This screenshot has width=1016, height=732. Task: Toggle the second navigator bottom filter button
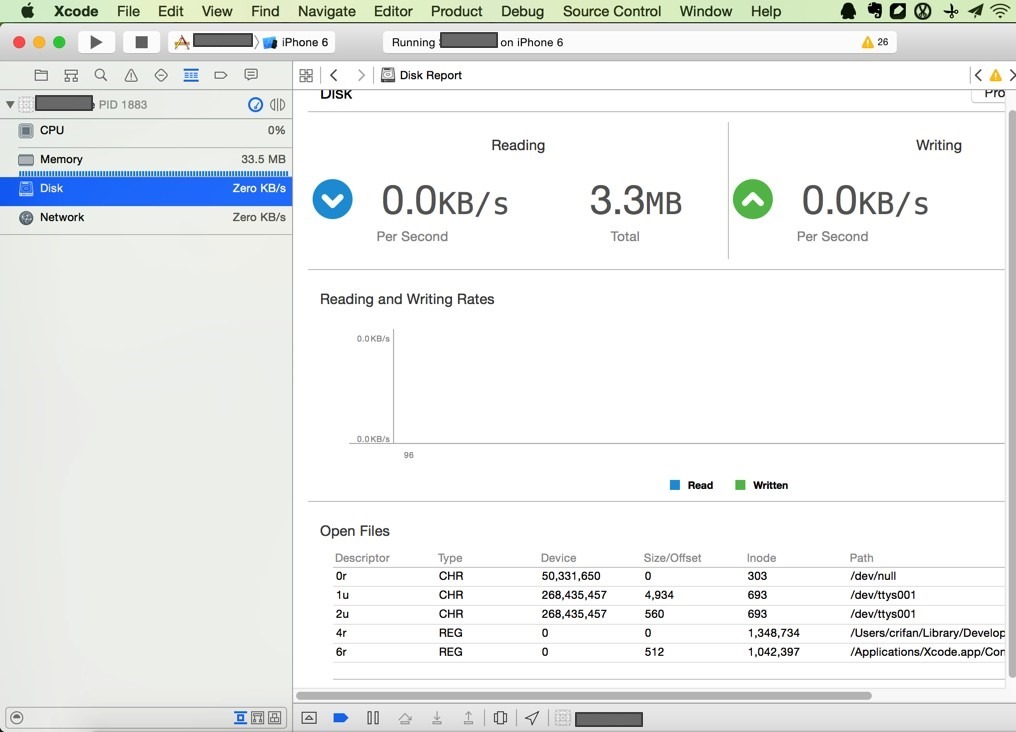pos(257,718)
